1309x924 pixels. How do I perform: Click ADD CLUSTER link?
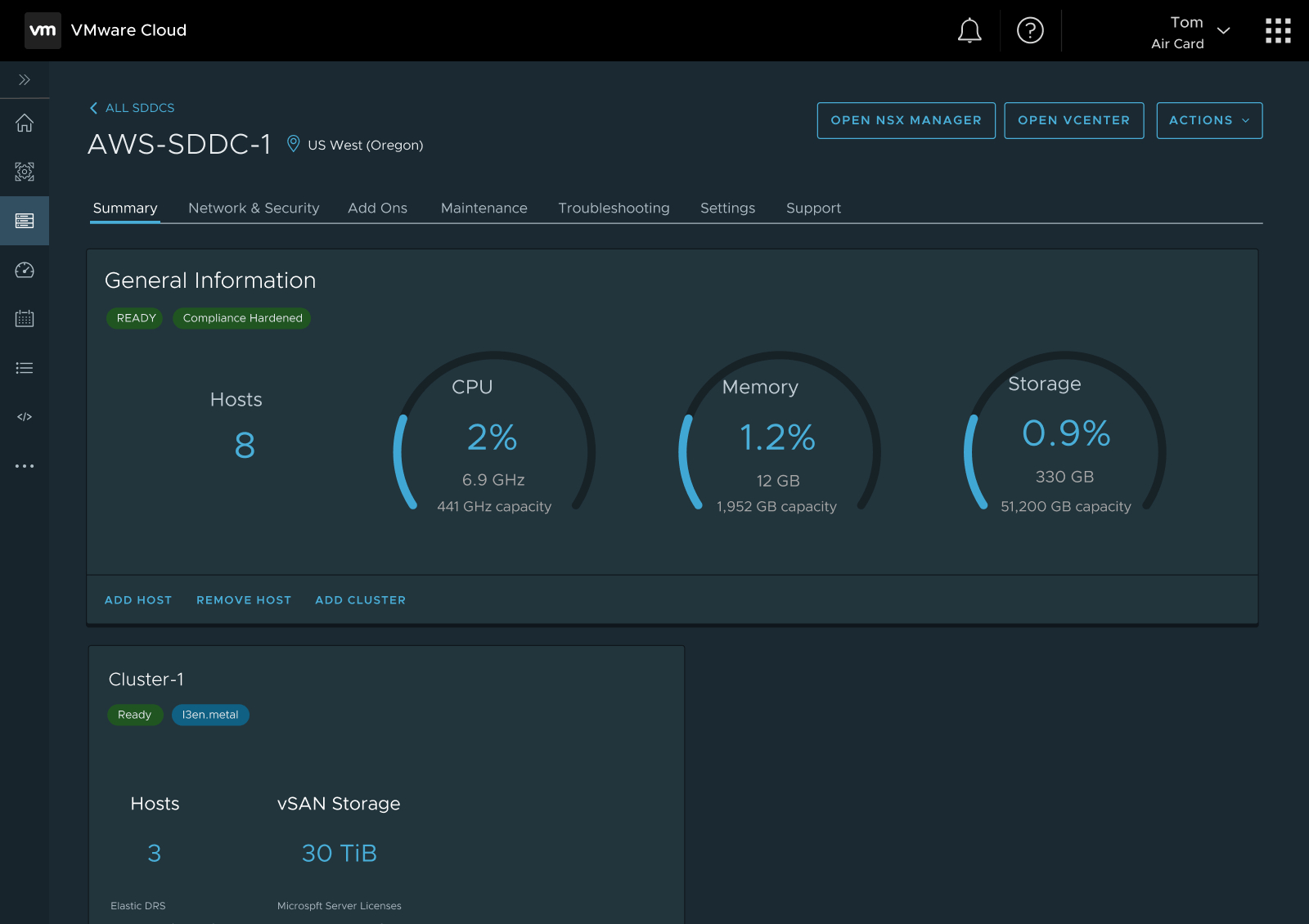361,600
